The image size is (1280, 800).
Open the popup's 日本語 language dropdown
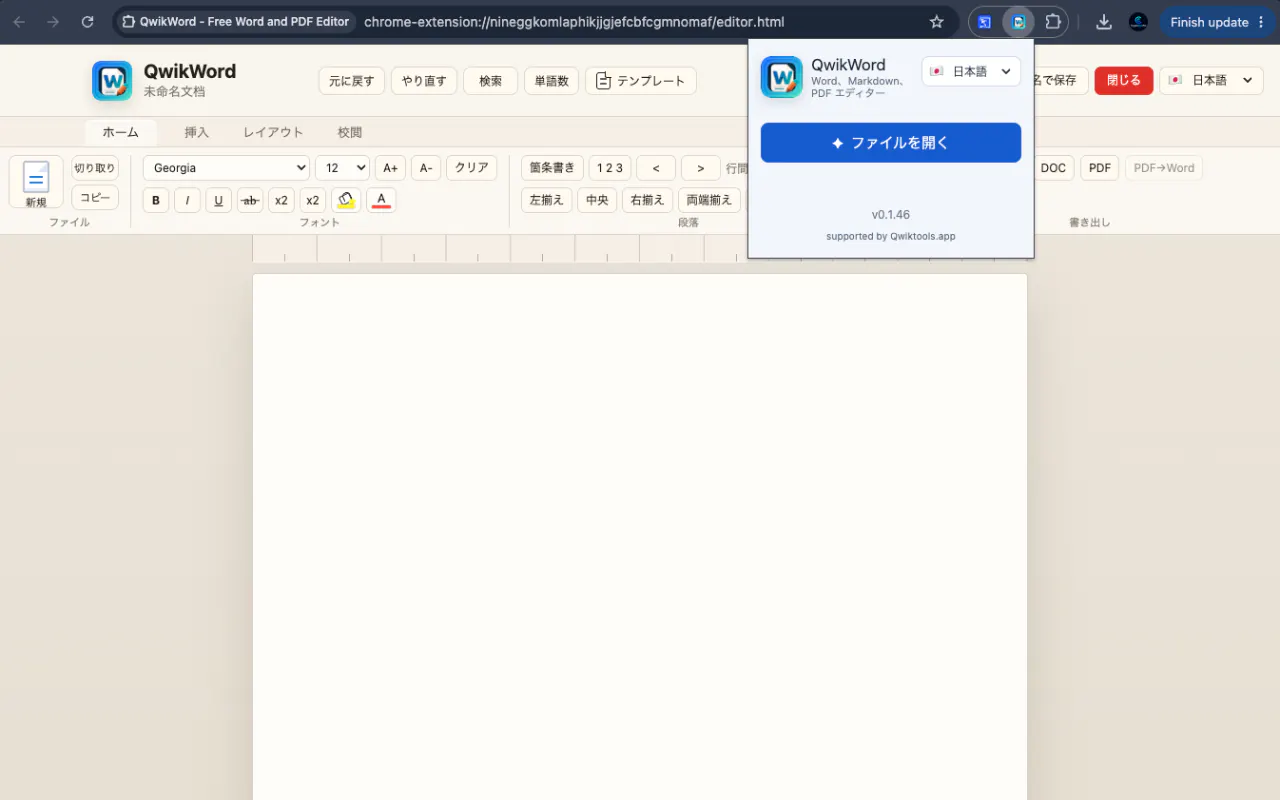click(971, 71)
